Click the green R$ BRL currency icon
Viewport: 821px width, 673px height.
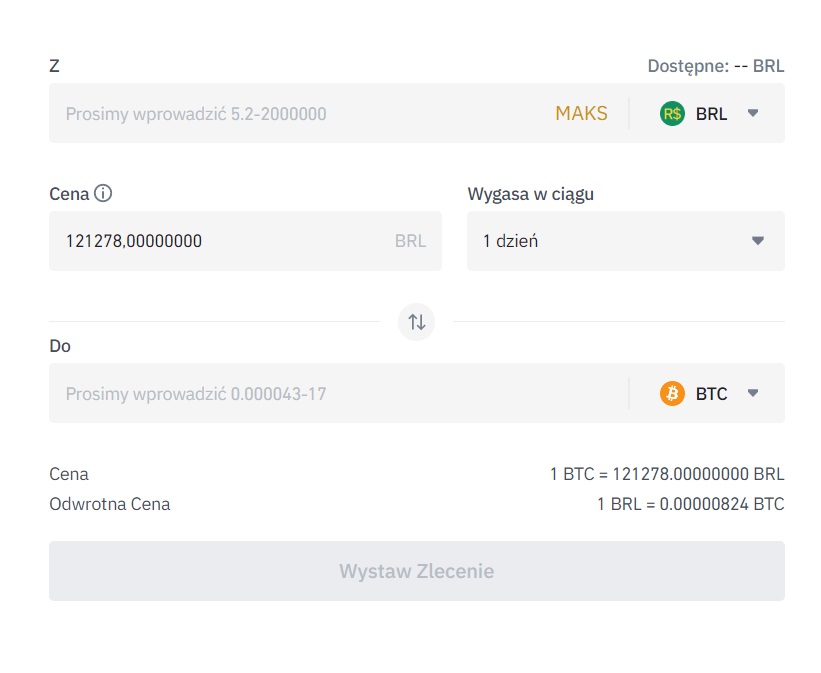672,113
